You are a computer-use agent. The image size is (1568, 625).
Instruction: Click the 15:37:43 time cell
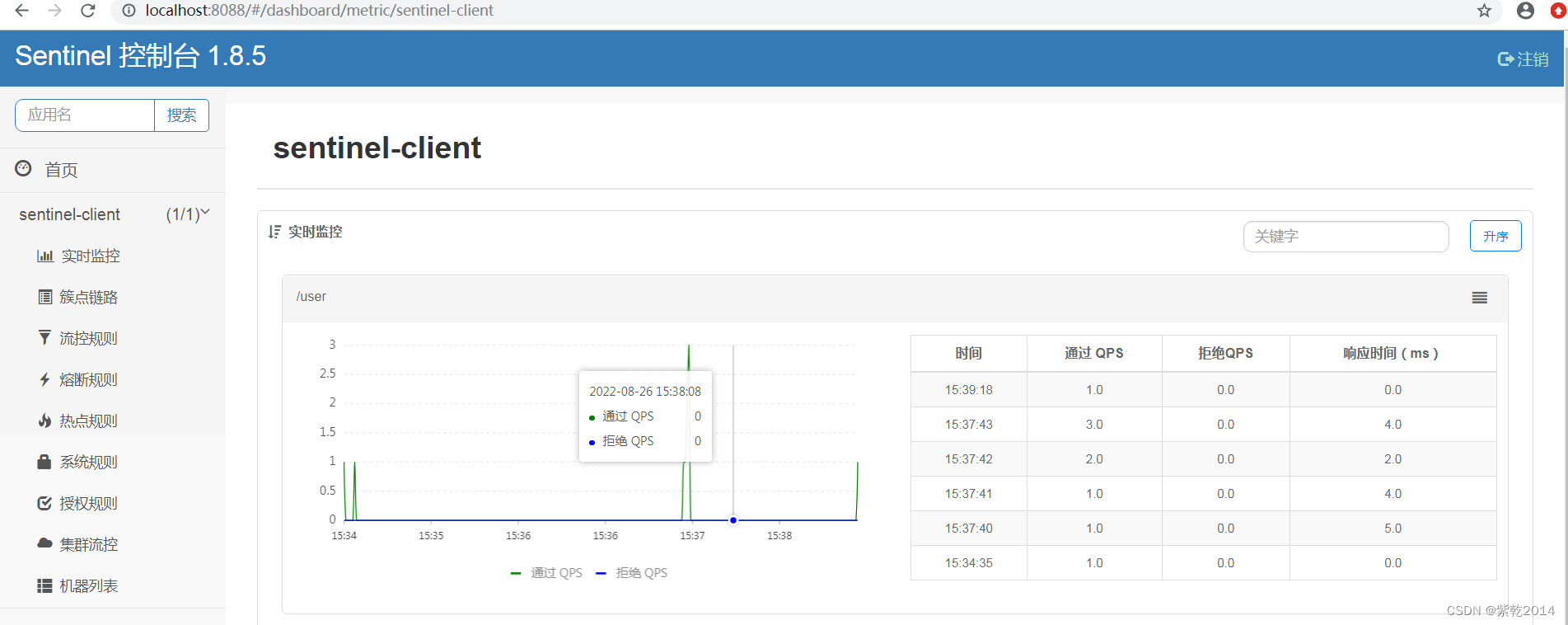click(x=968, y=425)
